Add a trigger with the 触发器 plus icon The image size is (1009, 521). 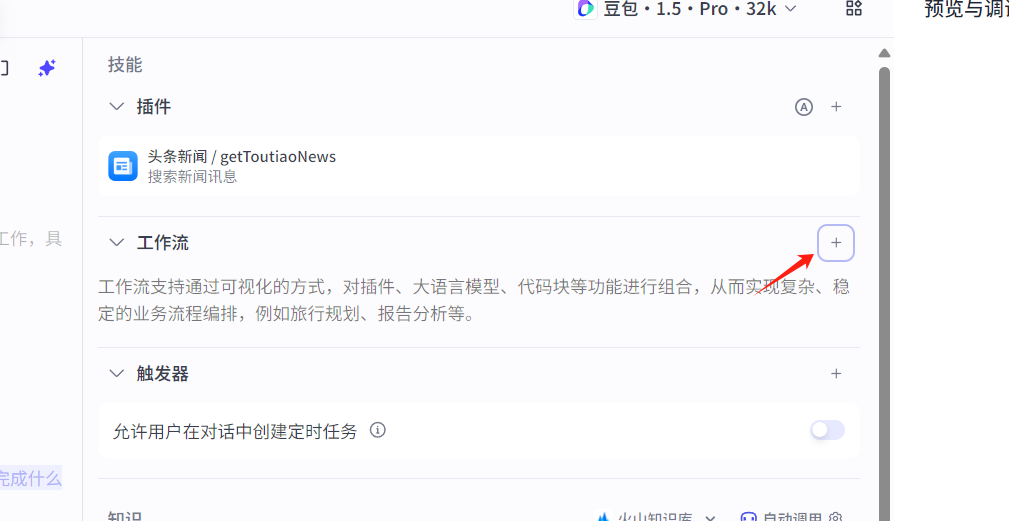coord(836,373)
